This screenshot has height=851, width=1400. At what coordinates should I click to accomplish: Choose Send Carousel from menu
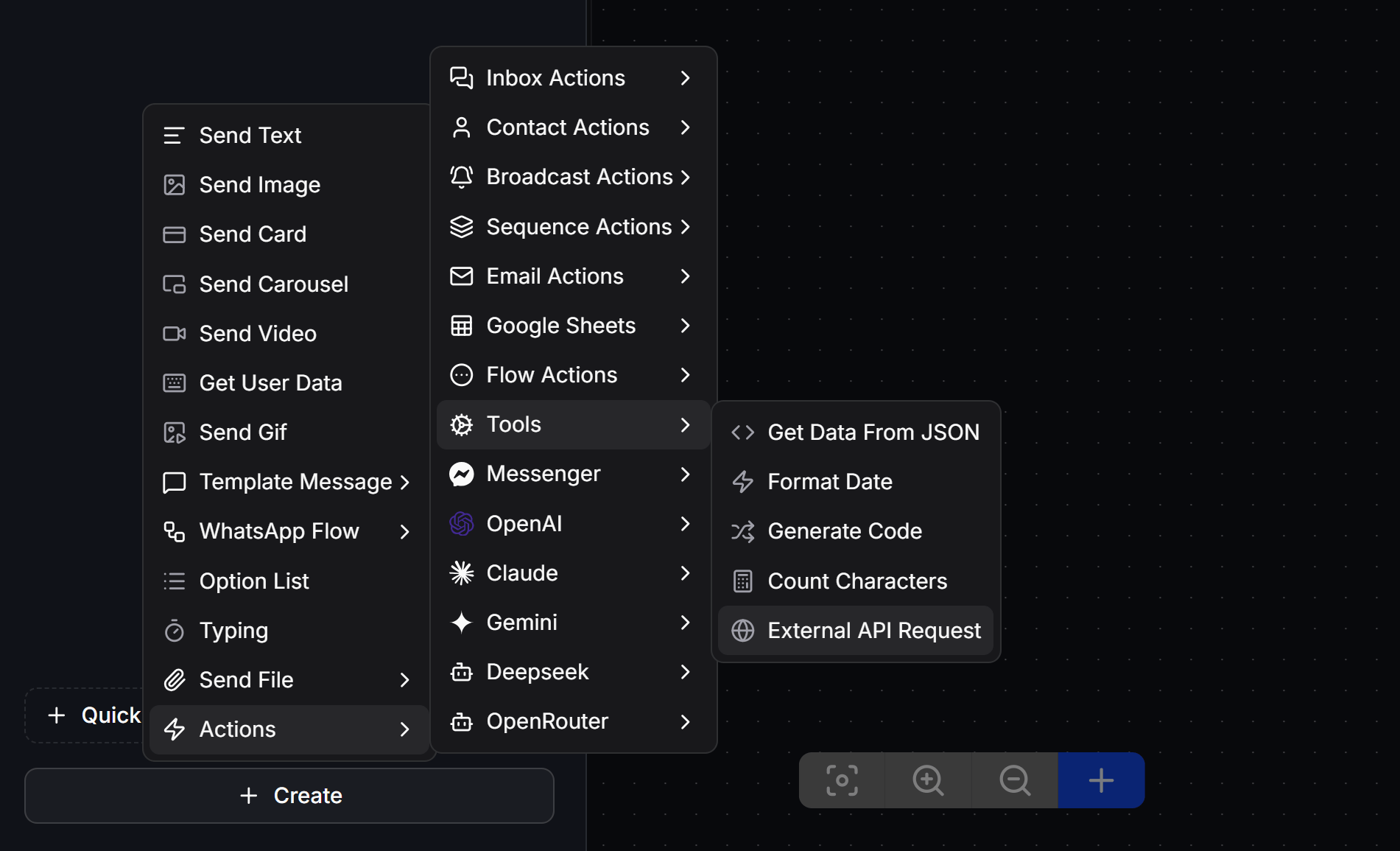click(x=289, y=284)
